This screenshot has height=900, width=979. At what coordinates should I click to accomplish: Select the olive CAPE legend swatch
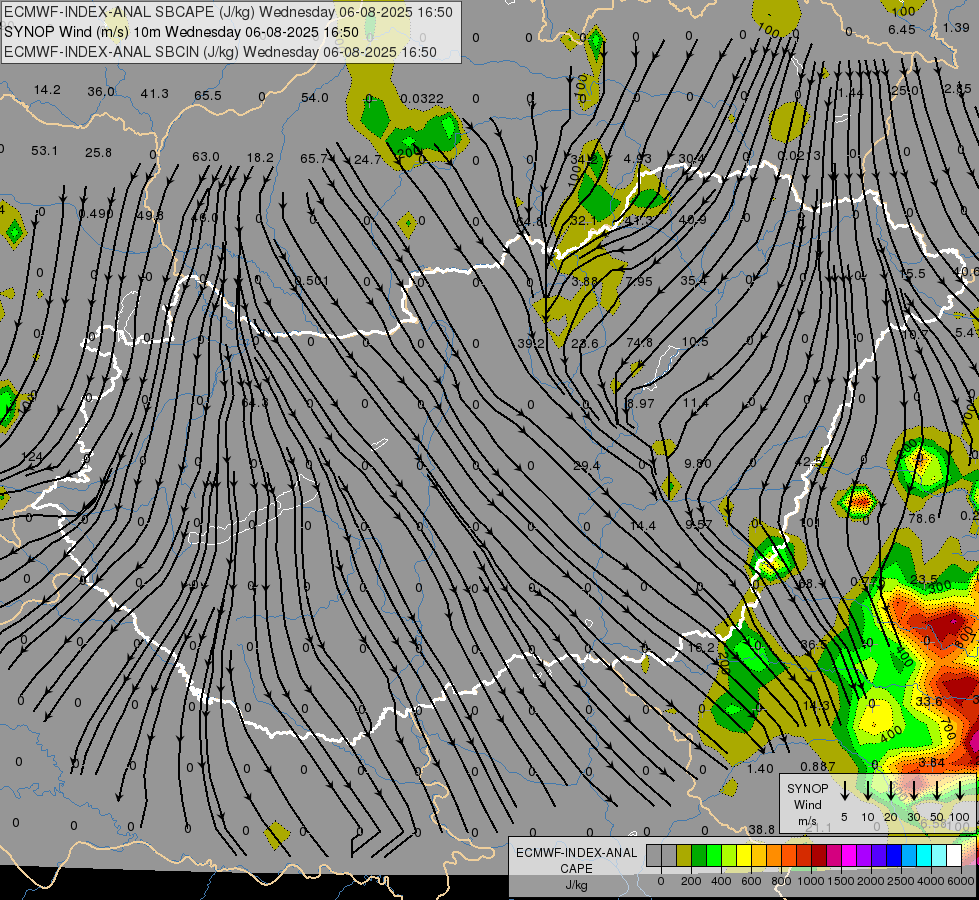pos(684,856)
